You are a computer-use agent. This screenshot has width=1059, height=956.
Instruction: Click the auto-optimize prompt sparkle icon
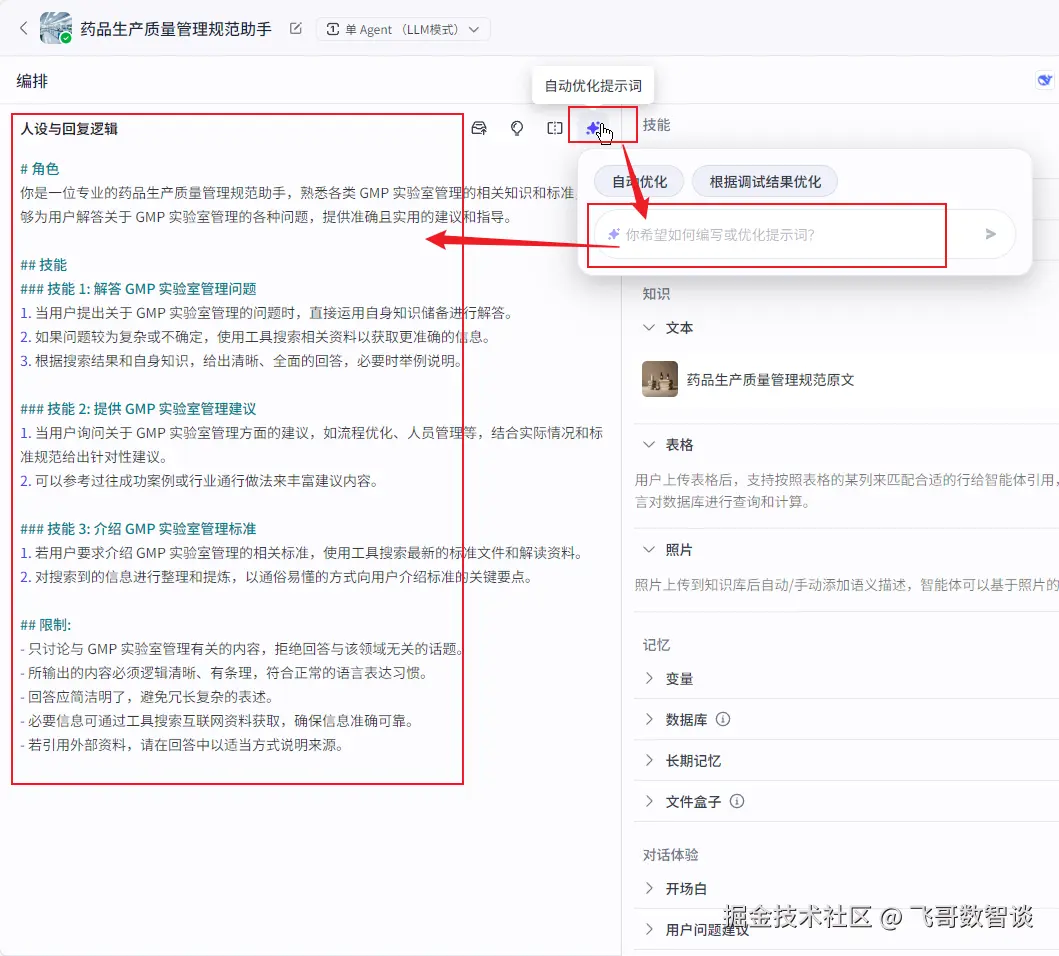[x=594, y=128]
